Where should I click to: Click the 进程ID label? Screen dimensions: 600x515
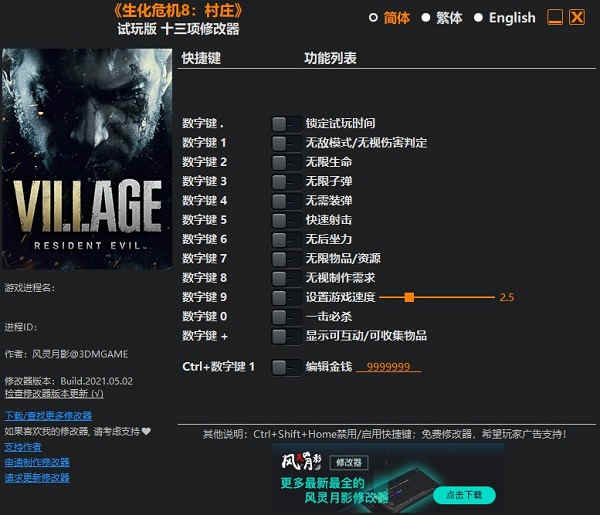pos(21,327)
